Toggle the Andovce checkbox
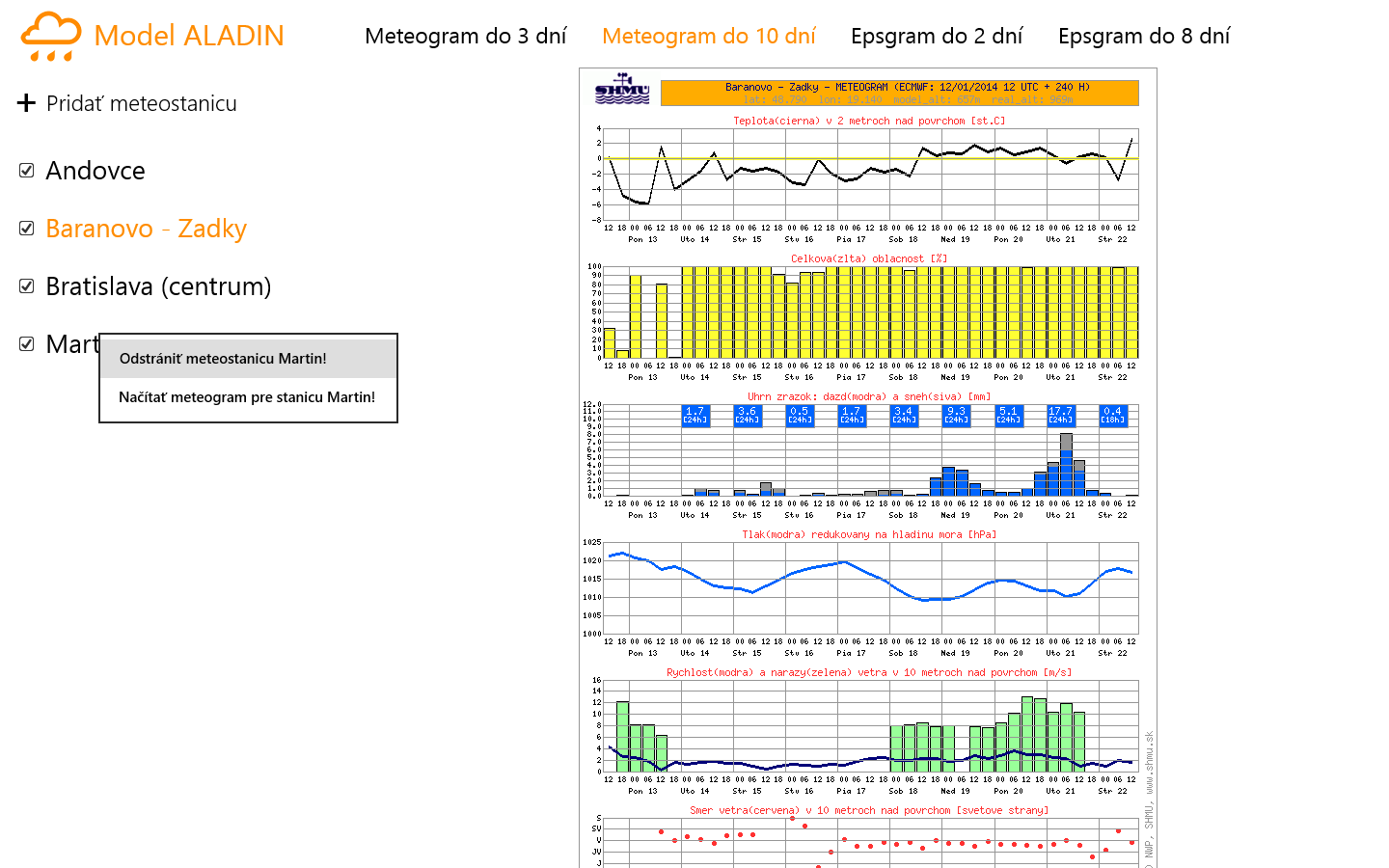 click(27, 171)
